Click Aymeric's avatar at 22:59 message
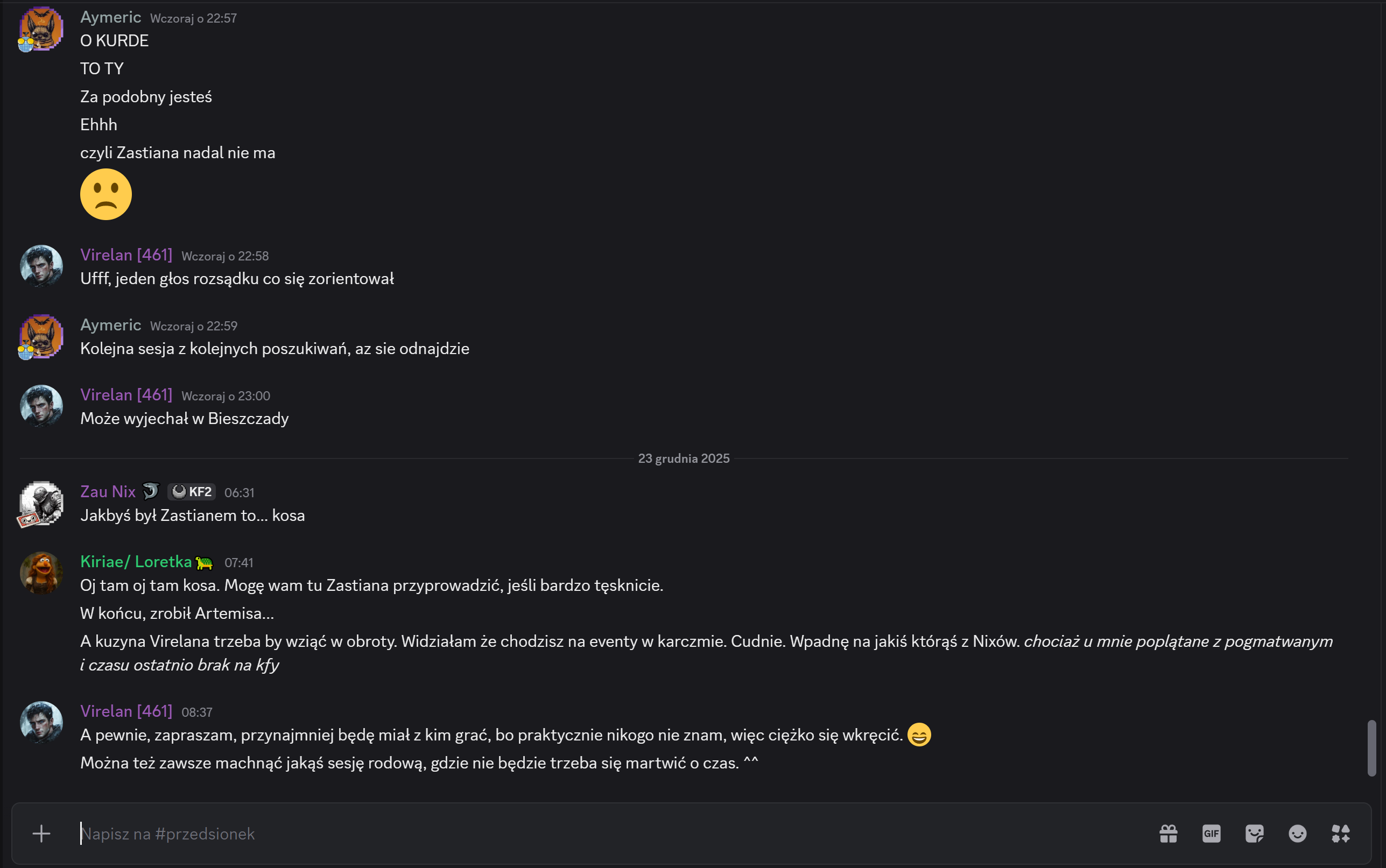 [x=41, y=336]
